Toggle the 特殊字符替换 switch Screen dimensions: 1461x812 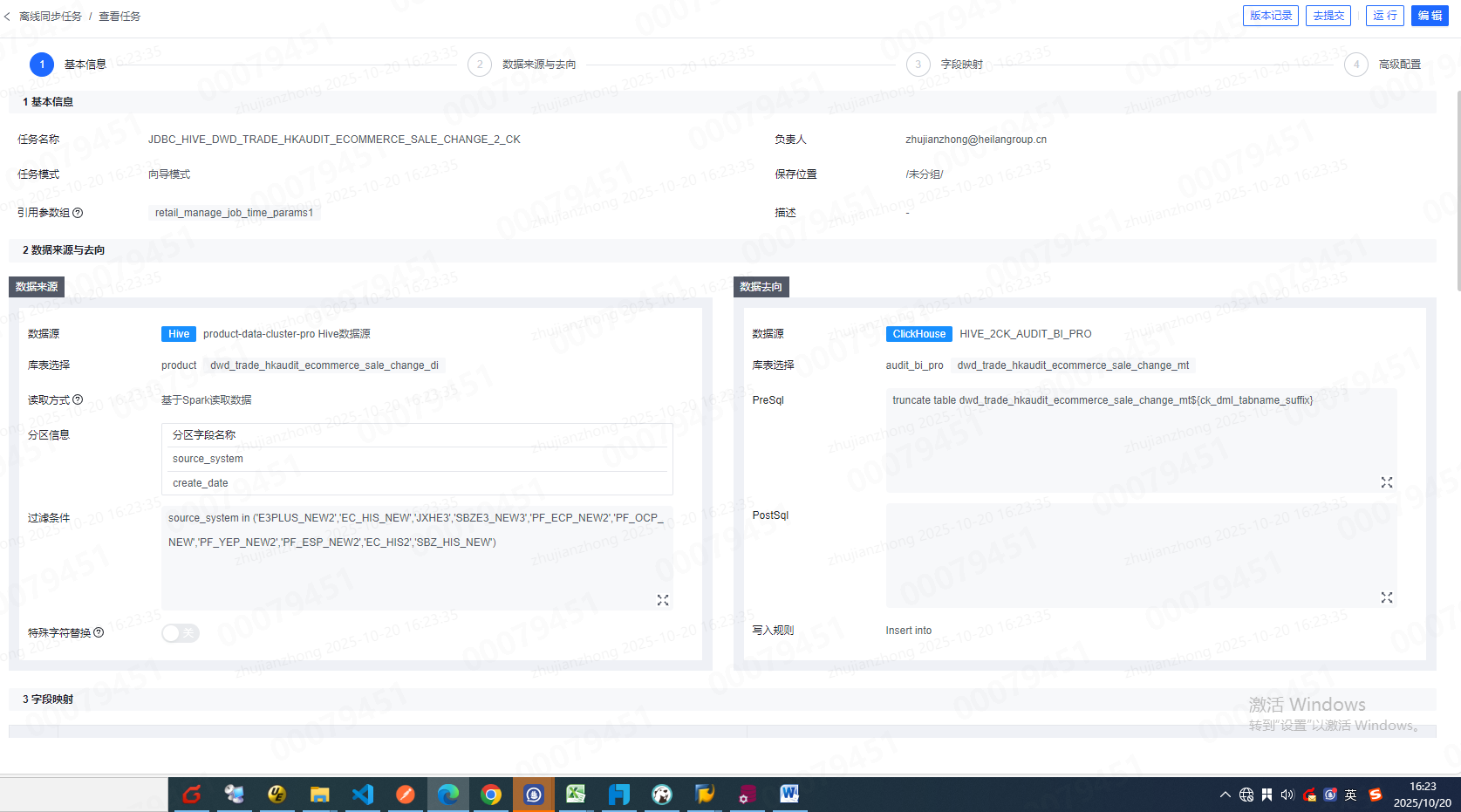pyautogui.click(x=181, y=633)
